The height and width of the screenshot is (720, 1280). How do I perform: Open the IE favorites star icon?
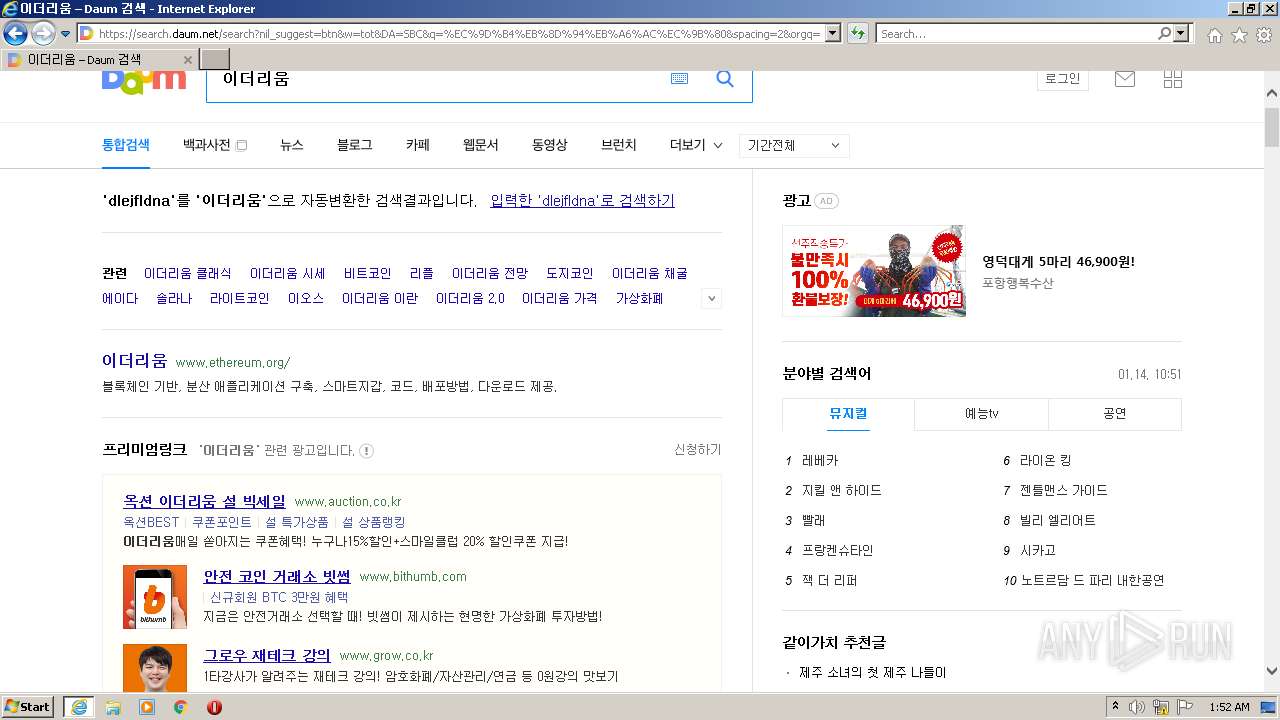coord(1239,35)
